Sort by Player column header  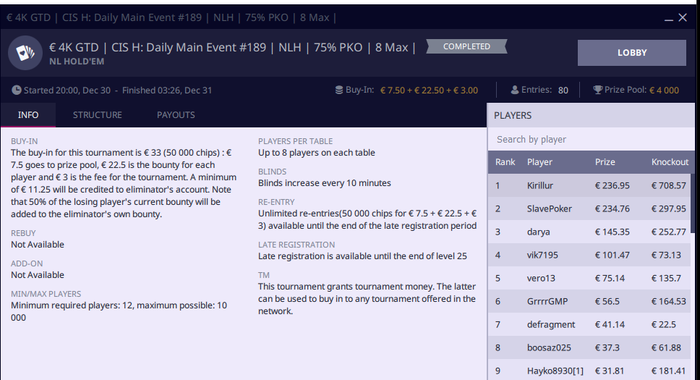point(539,162)
